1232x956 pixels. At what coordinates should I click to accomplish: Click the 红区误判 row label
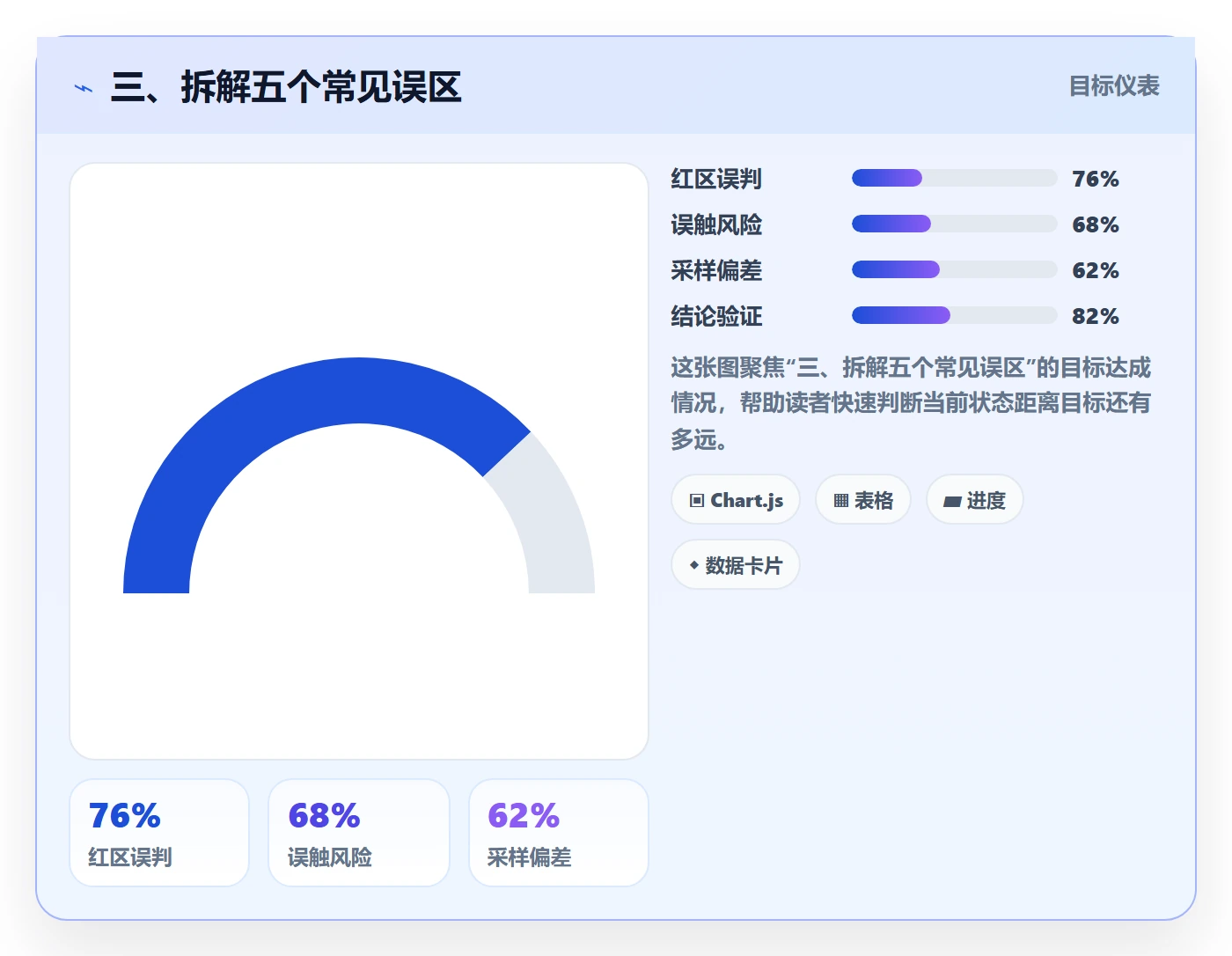point(716,179)
